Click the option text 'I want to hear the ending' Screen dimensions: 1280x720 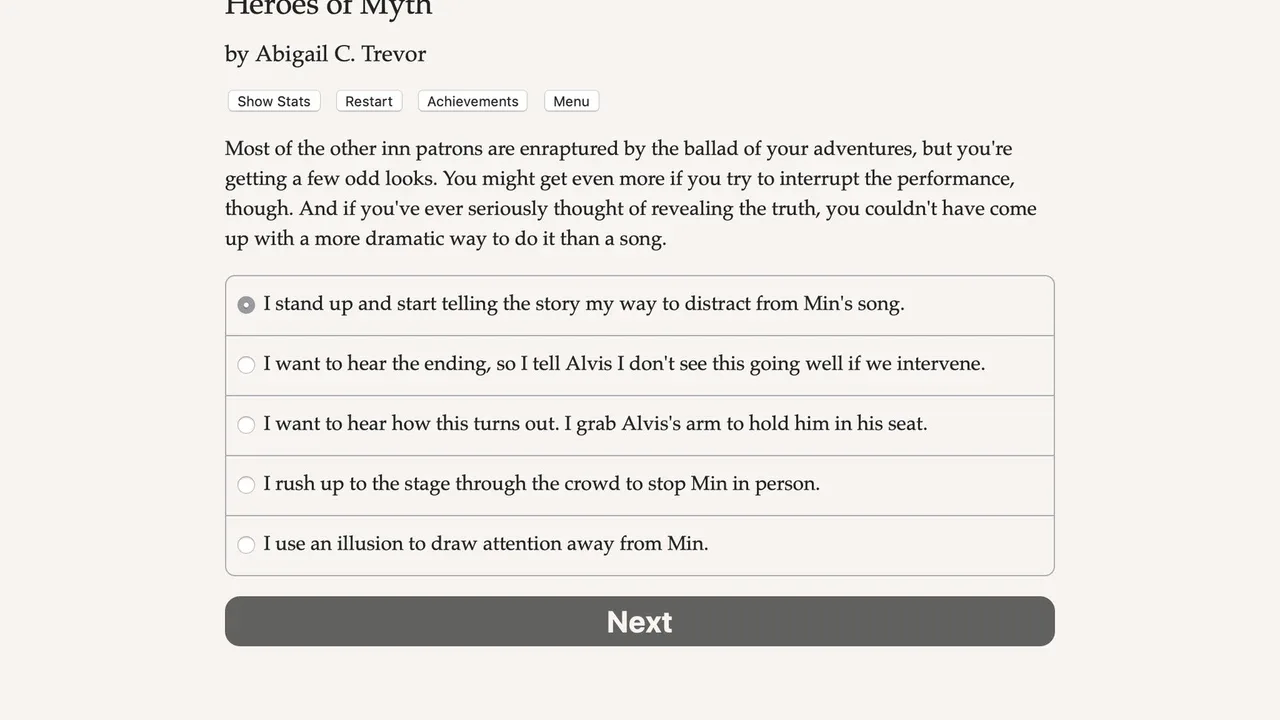[624, 364]
